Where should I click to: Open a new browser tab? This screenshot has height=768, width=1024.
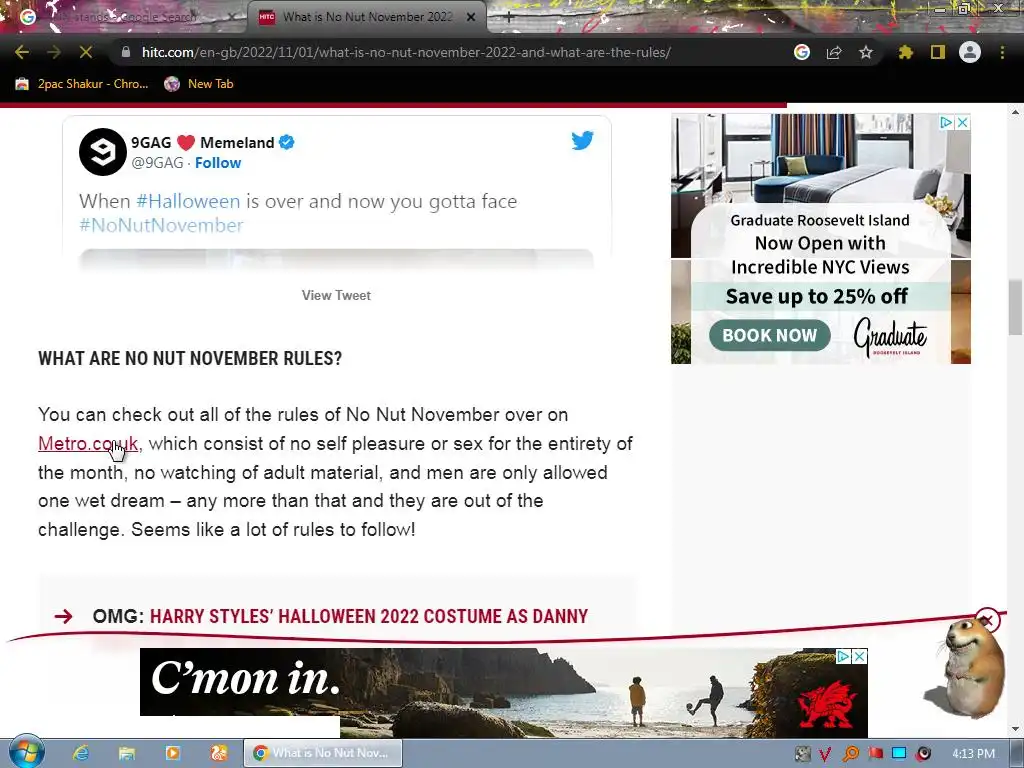[509, 18]
